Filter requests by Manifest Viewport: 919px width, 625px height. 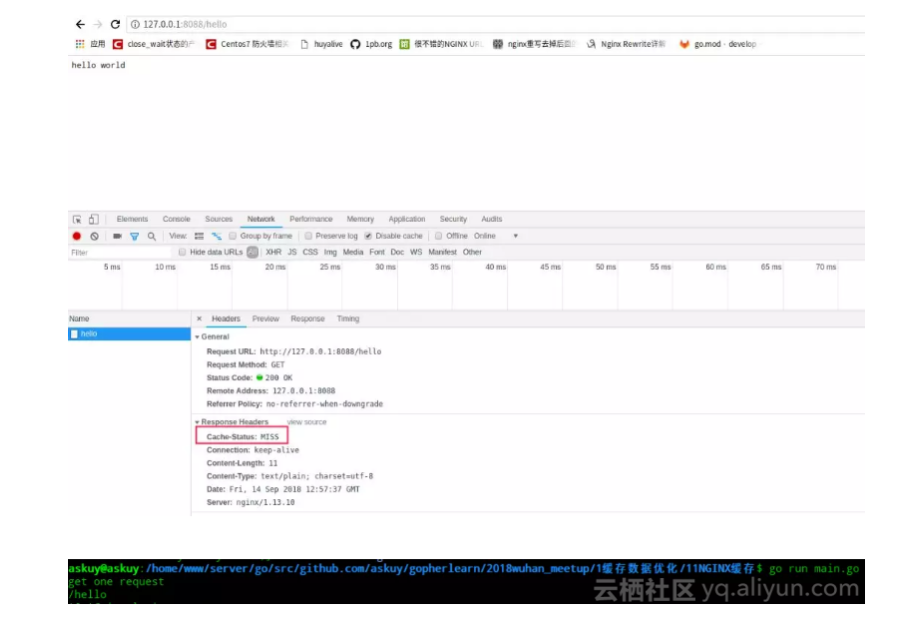point(443,252)
